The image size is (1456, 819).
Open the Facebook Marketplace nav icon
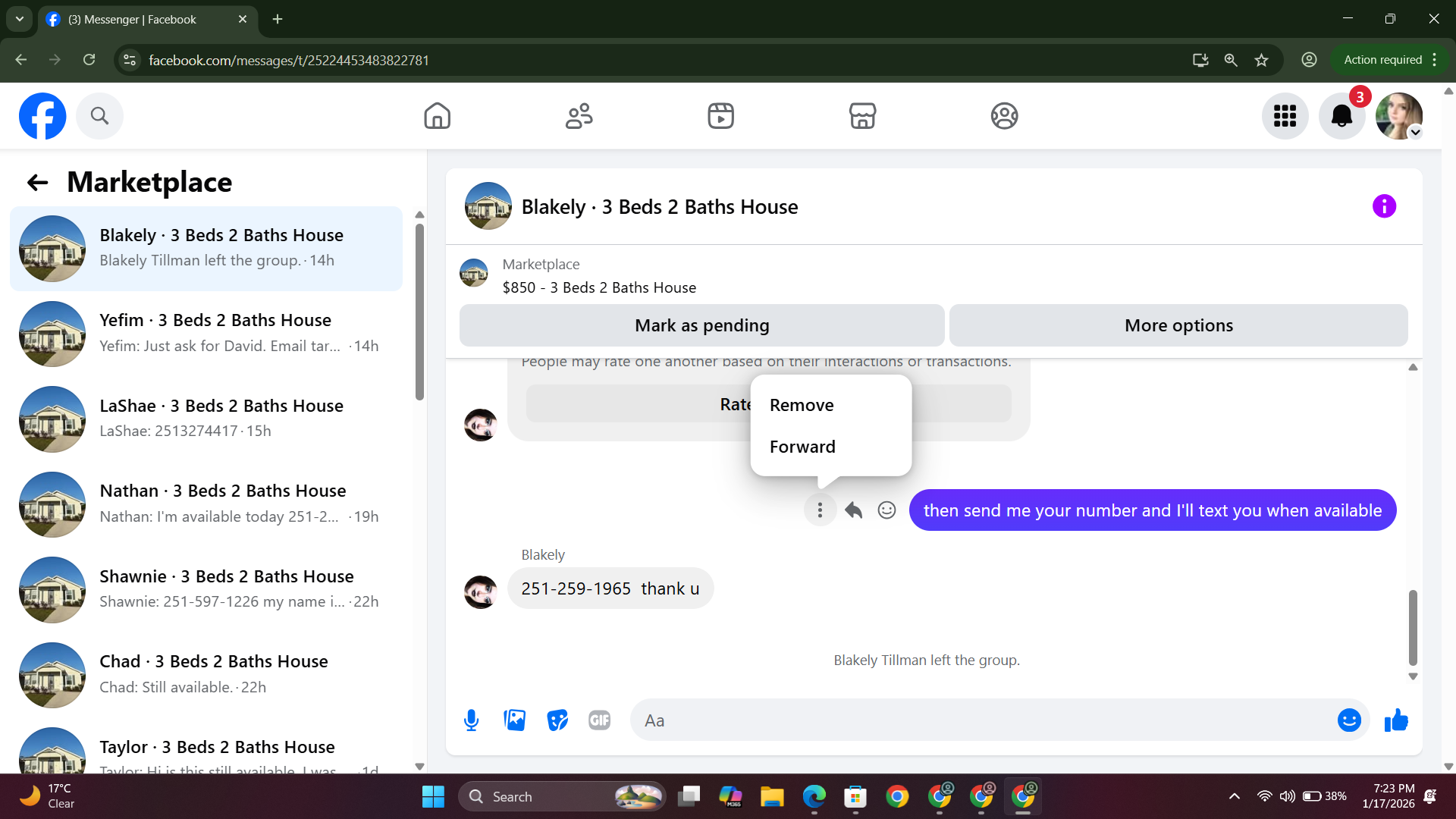point(862,116)
